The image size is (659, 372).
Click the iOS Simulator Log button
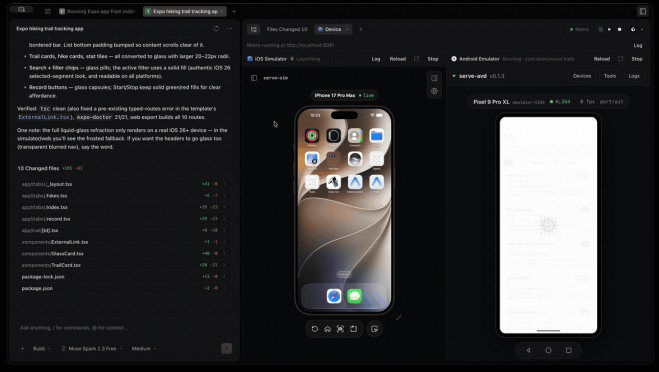tap(376, 59)
